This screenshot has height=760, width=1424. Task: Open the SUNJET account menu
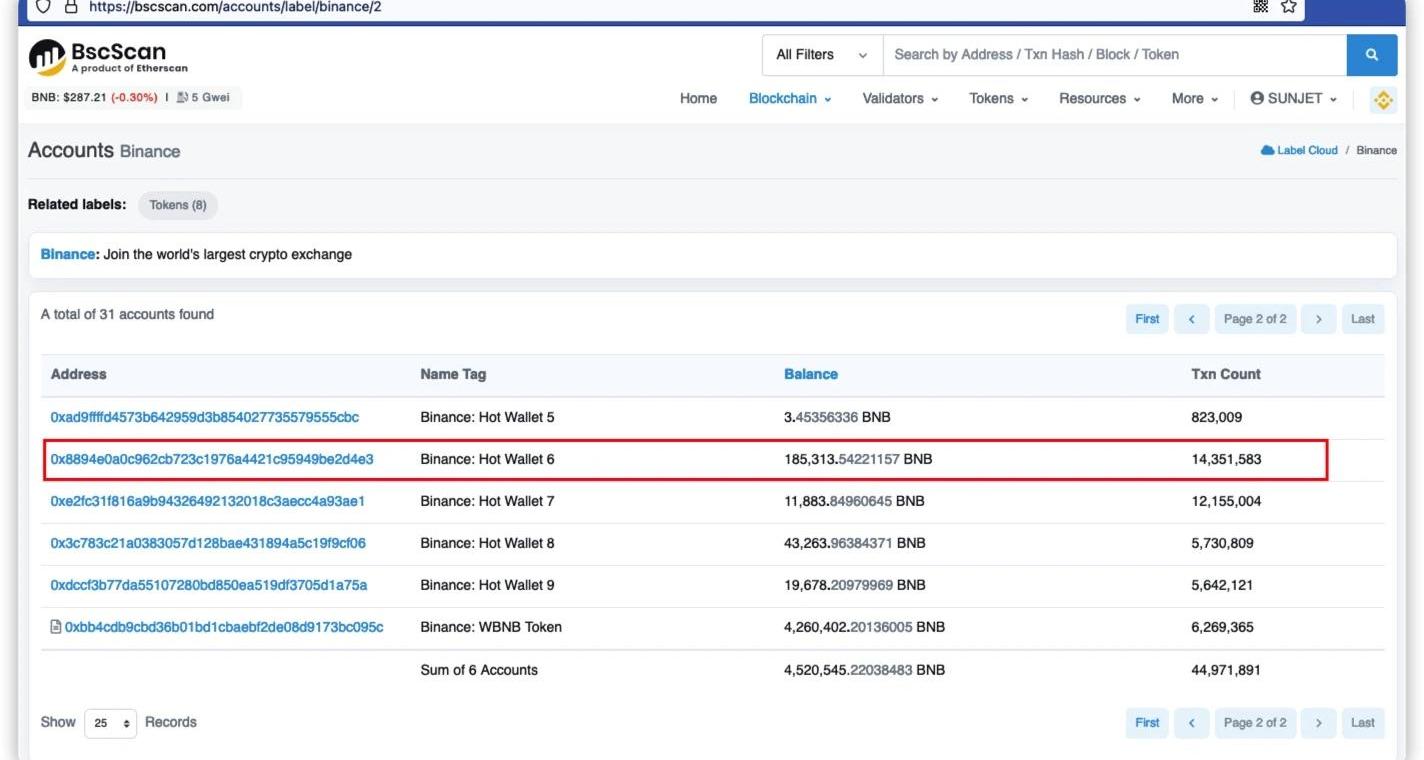[x=1293, y=99]
